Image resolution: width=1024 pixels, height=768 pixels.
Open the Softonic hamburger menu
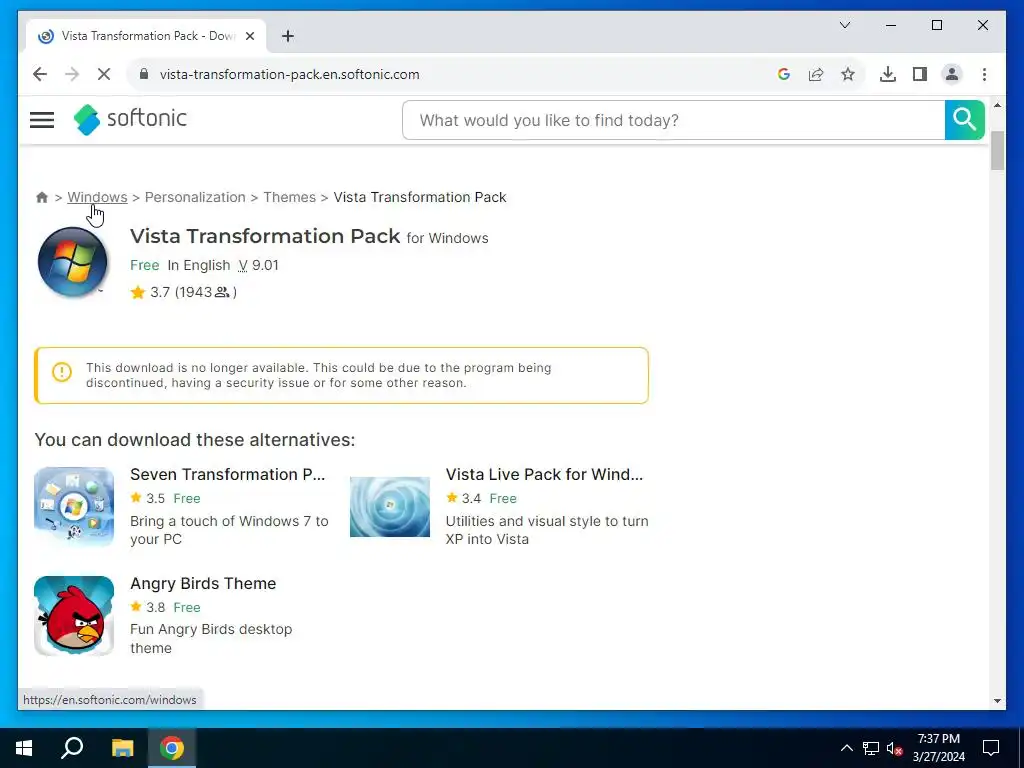[x=42, y=120]
